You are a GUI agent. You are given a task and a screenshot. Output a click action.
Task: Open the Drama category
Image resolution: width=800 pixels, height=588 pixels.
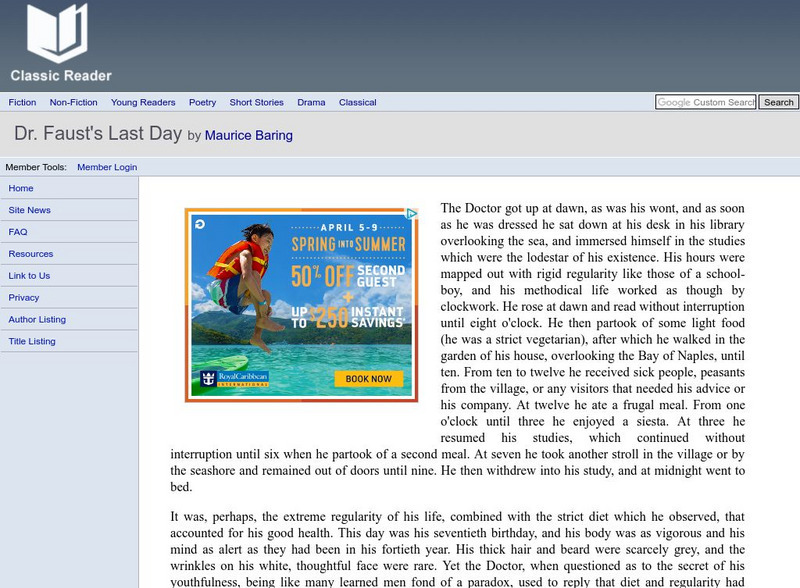[309, 102]
